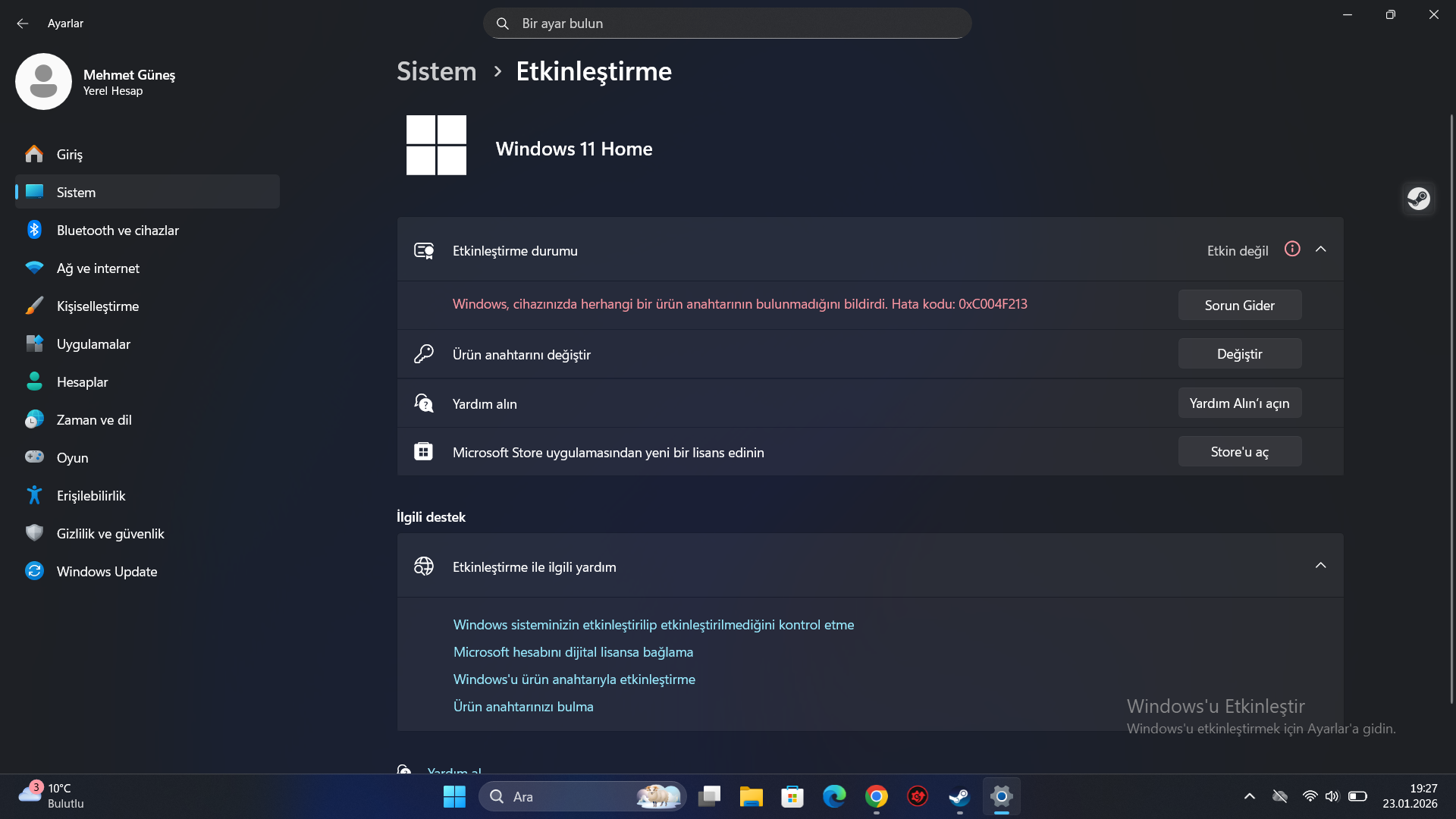Open Uygulamalar settings
This screenshot has width=1456, height=819.
(147, 344)
